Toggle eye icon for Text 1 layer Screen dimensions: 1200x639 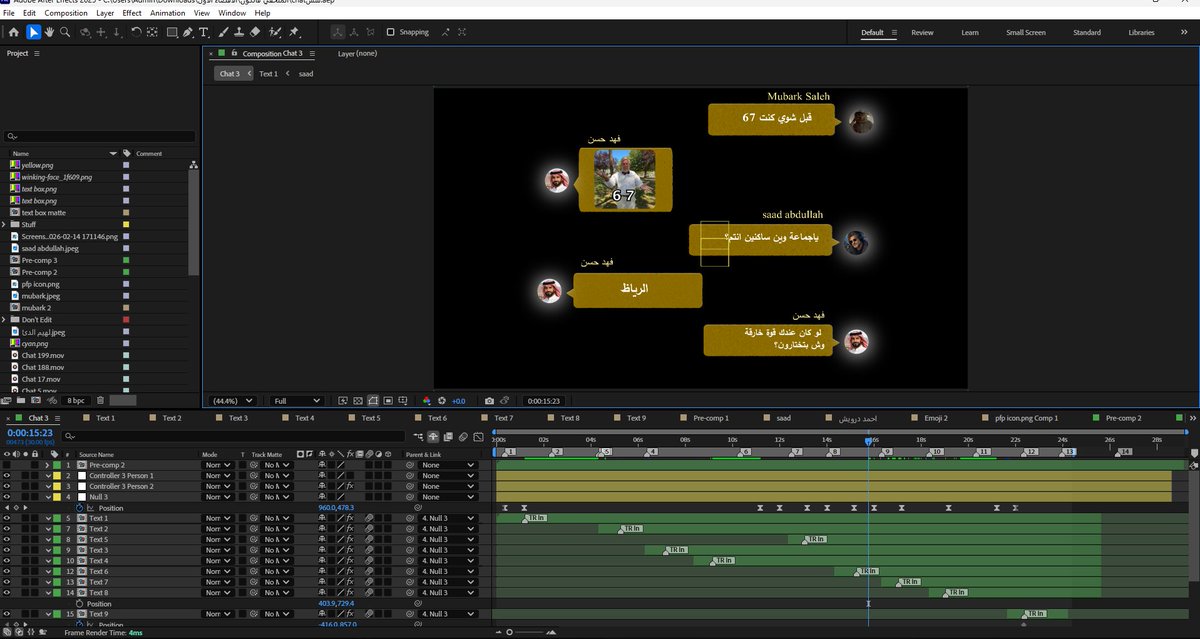click(x=7, y=518)
